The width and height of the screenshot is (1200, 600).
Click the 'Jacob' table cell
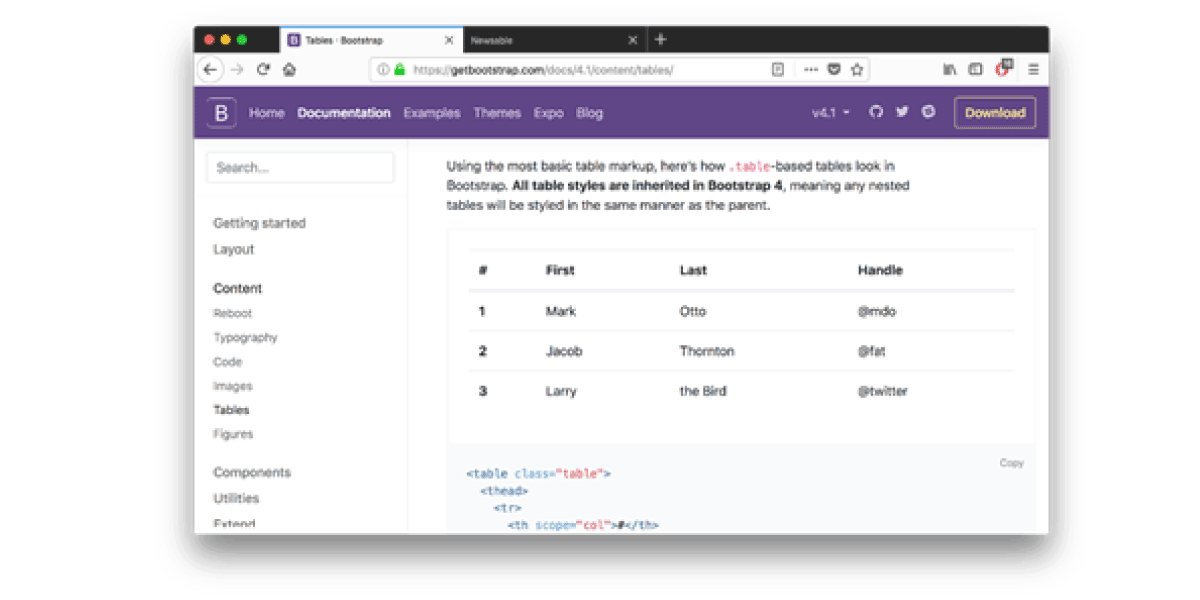point(564,351)
